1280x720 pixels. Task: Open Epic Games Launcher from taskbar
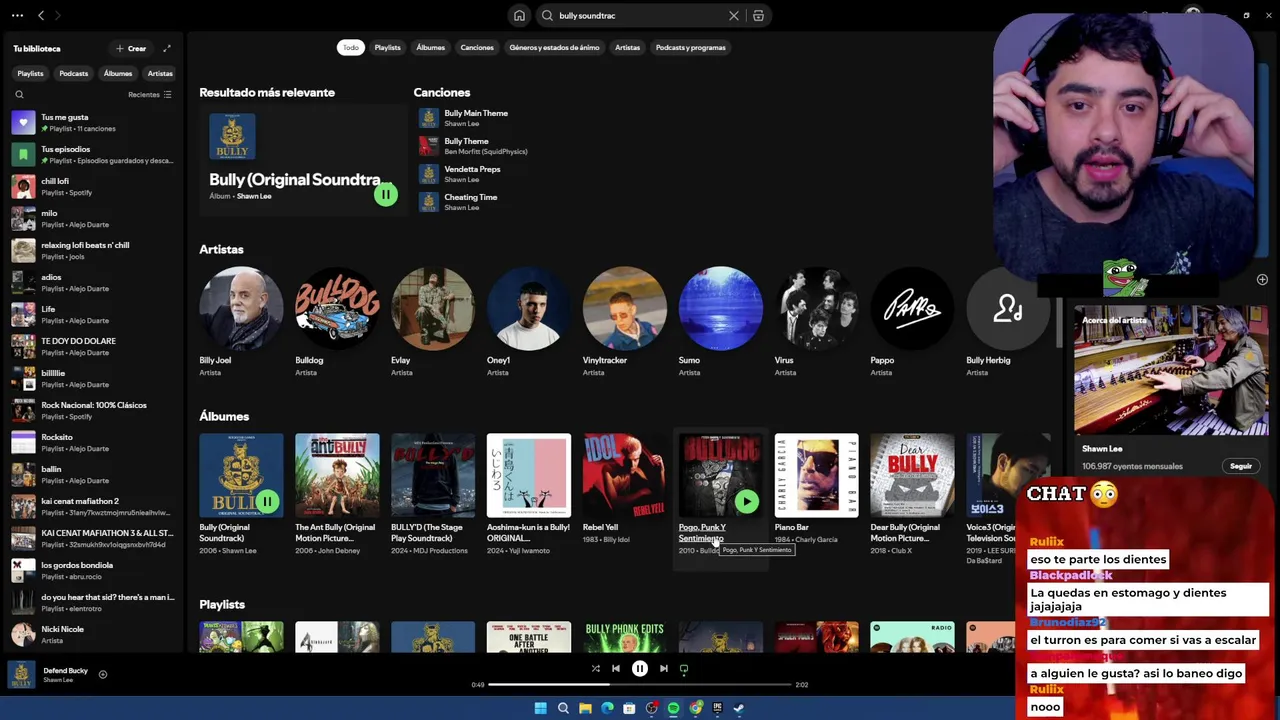[717, 708]
